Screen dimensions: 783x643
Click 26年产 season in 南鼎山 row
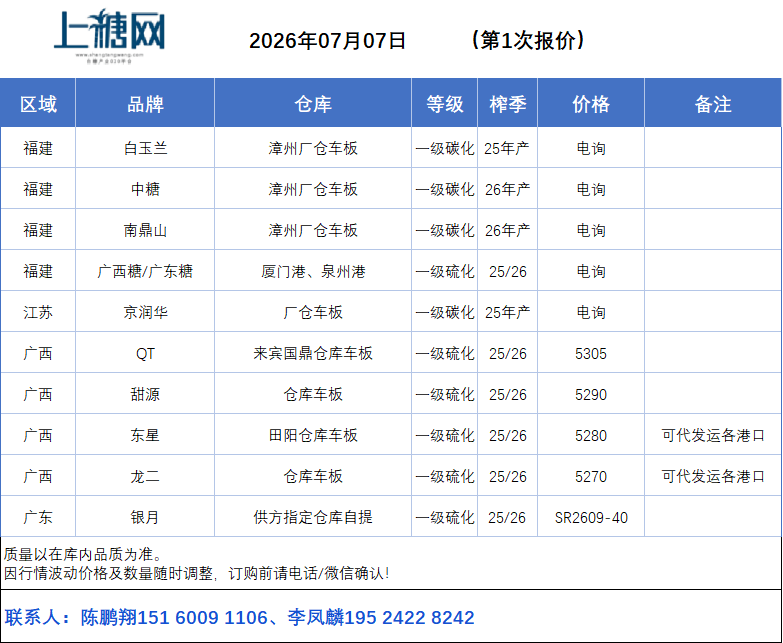[507, 230]
